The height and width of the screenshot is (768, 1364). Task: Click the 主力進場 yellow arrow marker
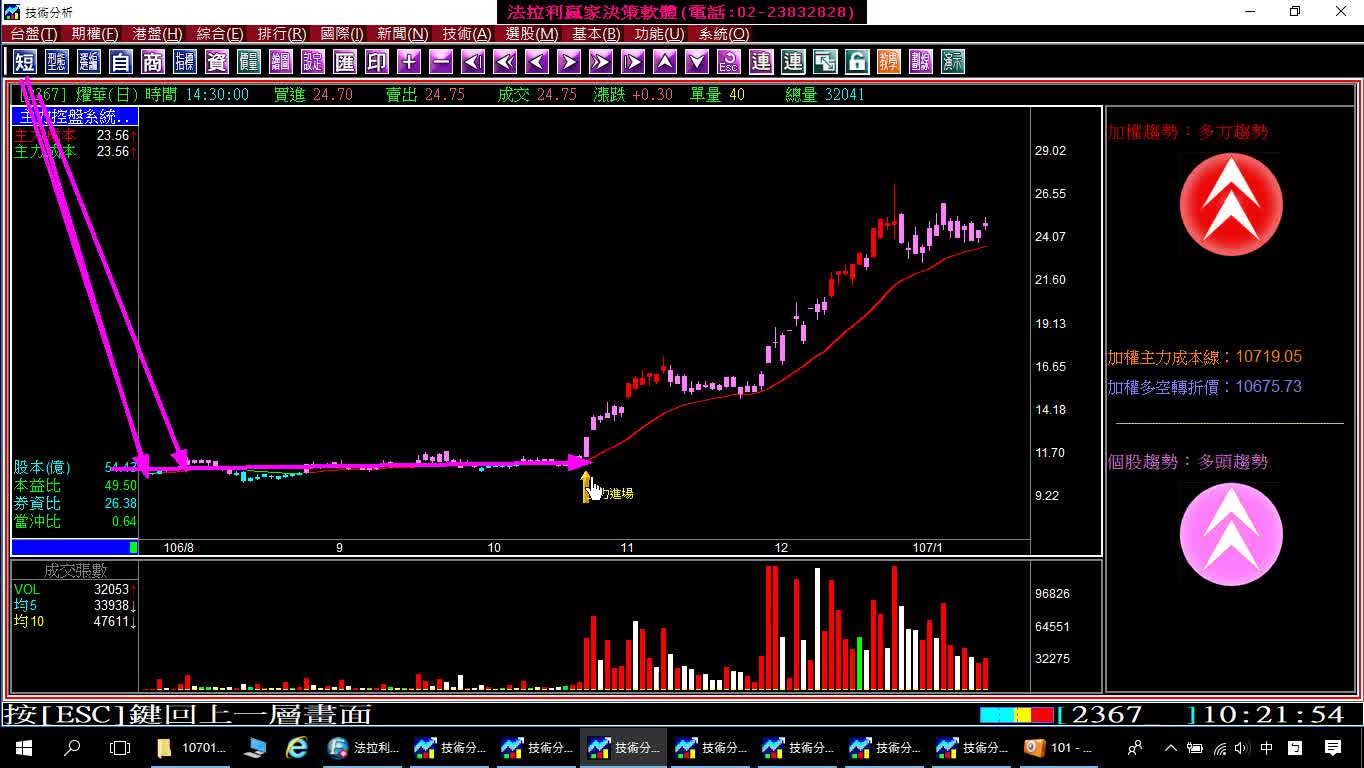(x=586, y=487)
